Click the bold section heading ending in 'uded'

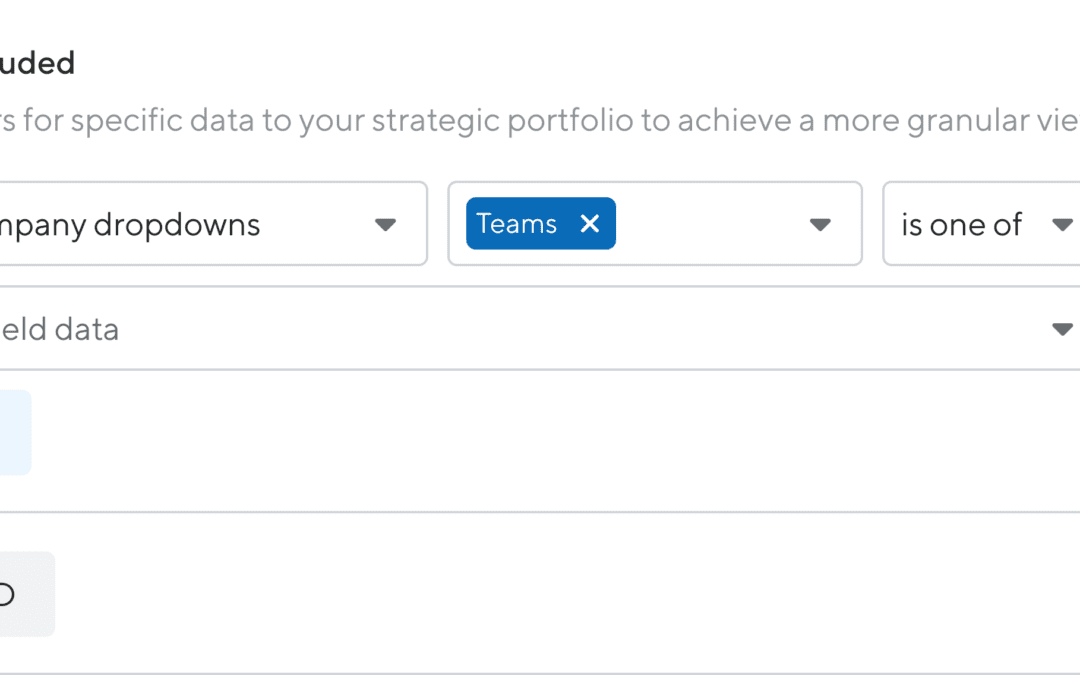[x=37, y=64]
